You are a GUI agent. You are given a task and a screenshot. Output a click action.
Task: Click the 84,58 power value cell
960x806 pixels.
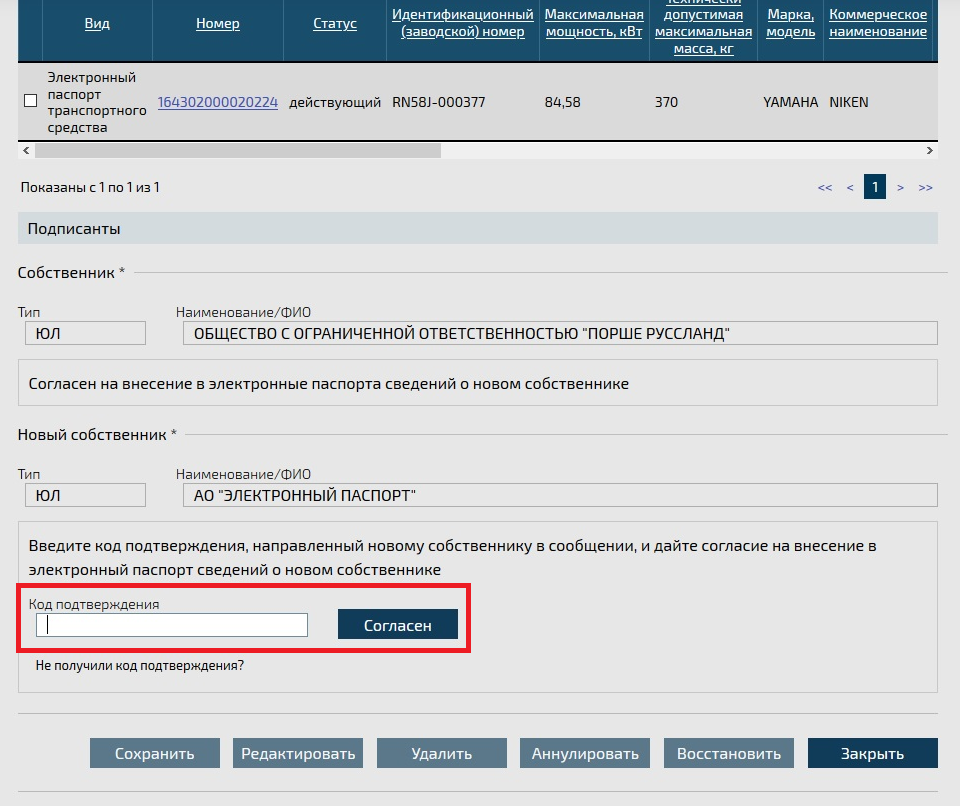coord(562,102)
